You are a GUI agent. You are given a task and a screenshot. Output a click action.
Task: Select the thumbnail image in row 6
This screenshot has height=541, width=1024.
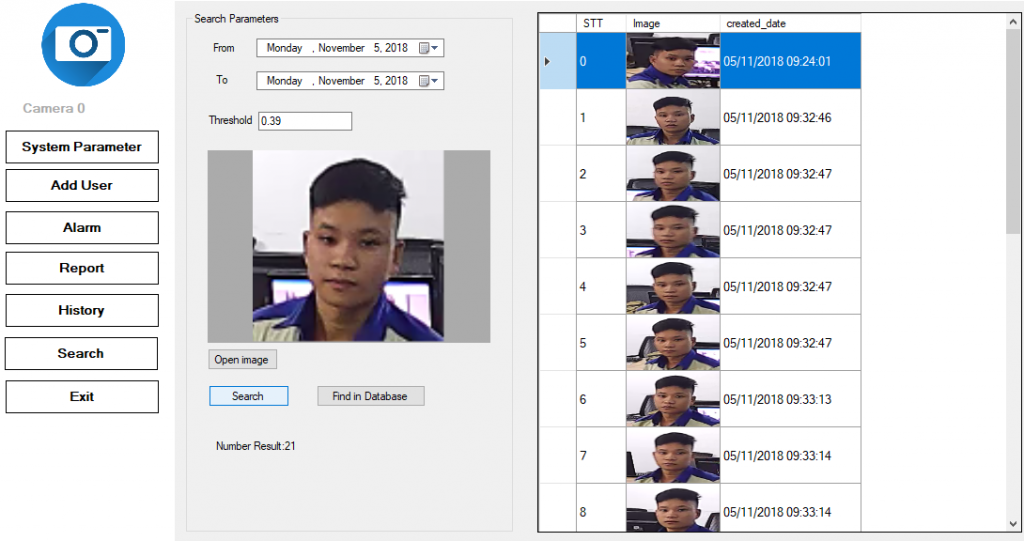pyautogui.click(x=673, y=399)
